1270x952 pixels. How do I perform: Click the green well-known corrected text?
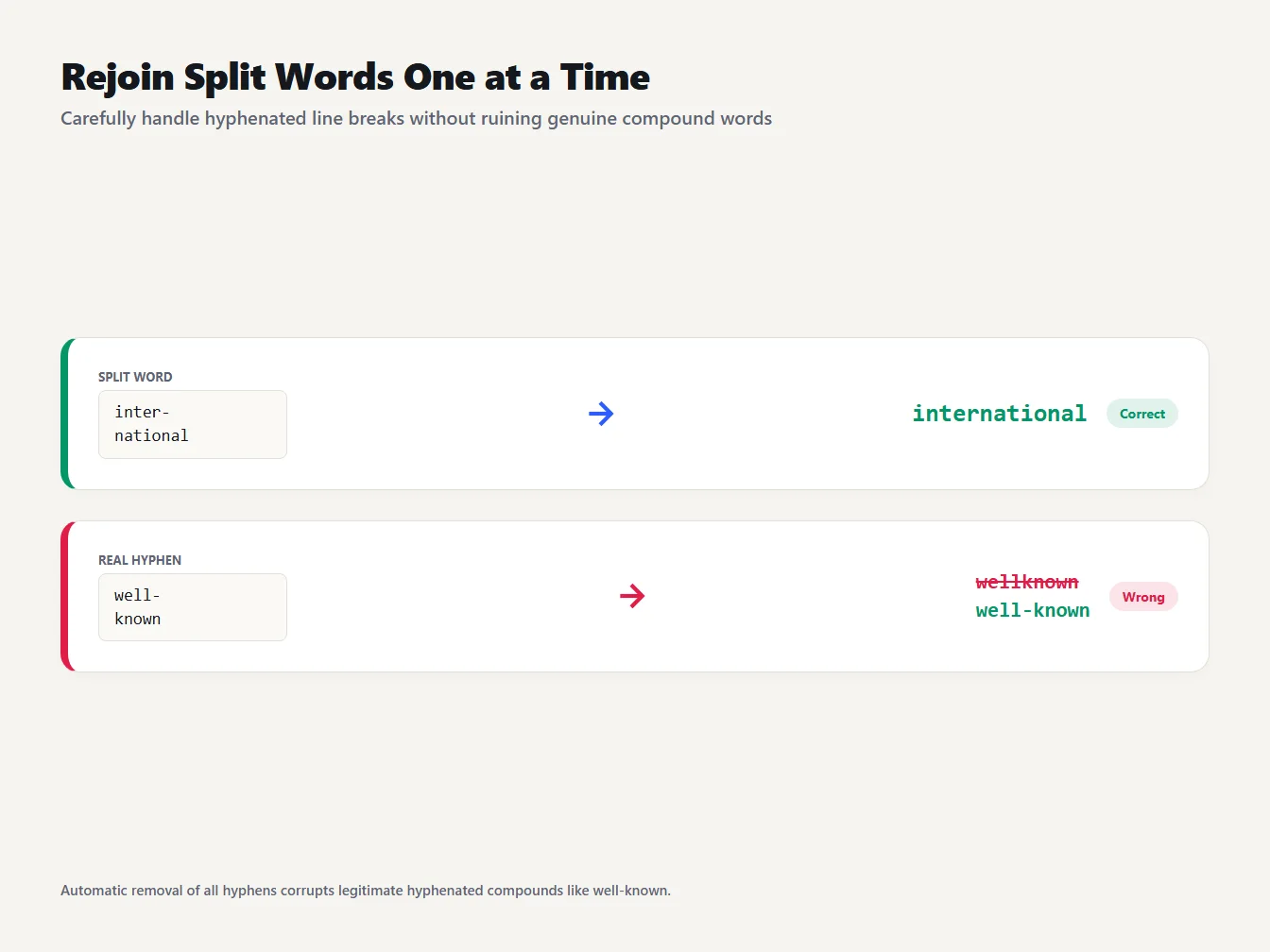pos(1033,611)
